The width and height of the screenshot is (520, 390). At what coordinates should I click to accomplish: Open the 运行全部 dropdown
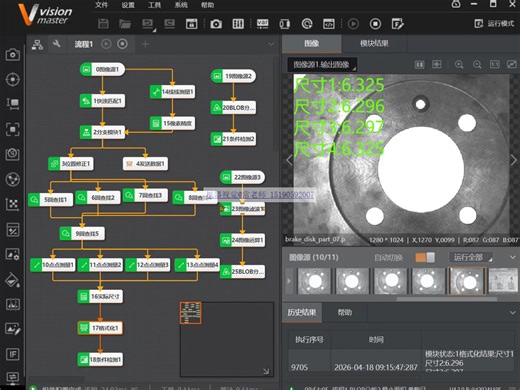click(x=471, y=257)
